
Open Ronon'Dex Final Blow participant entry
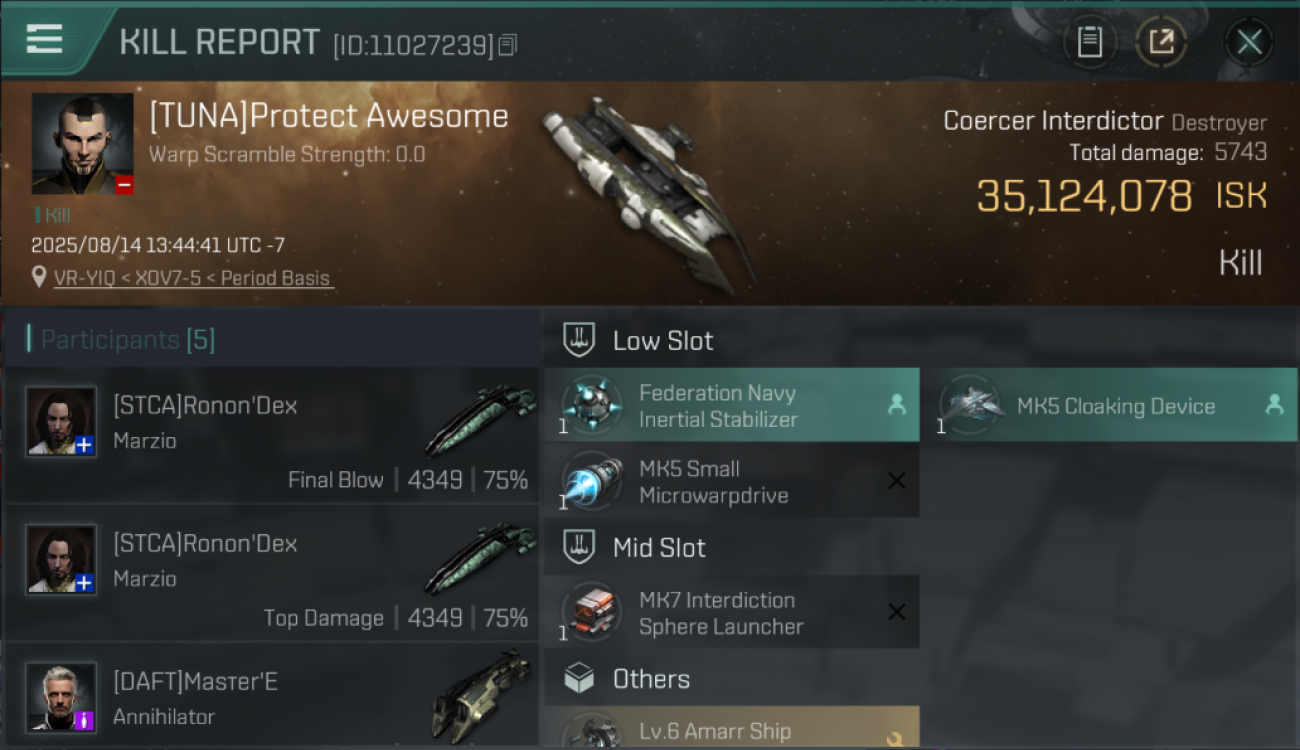[x=272, y=435]
